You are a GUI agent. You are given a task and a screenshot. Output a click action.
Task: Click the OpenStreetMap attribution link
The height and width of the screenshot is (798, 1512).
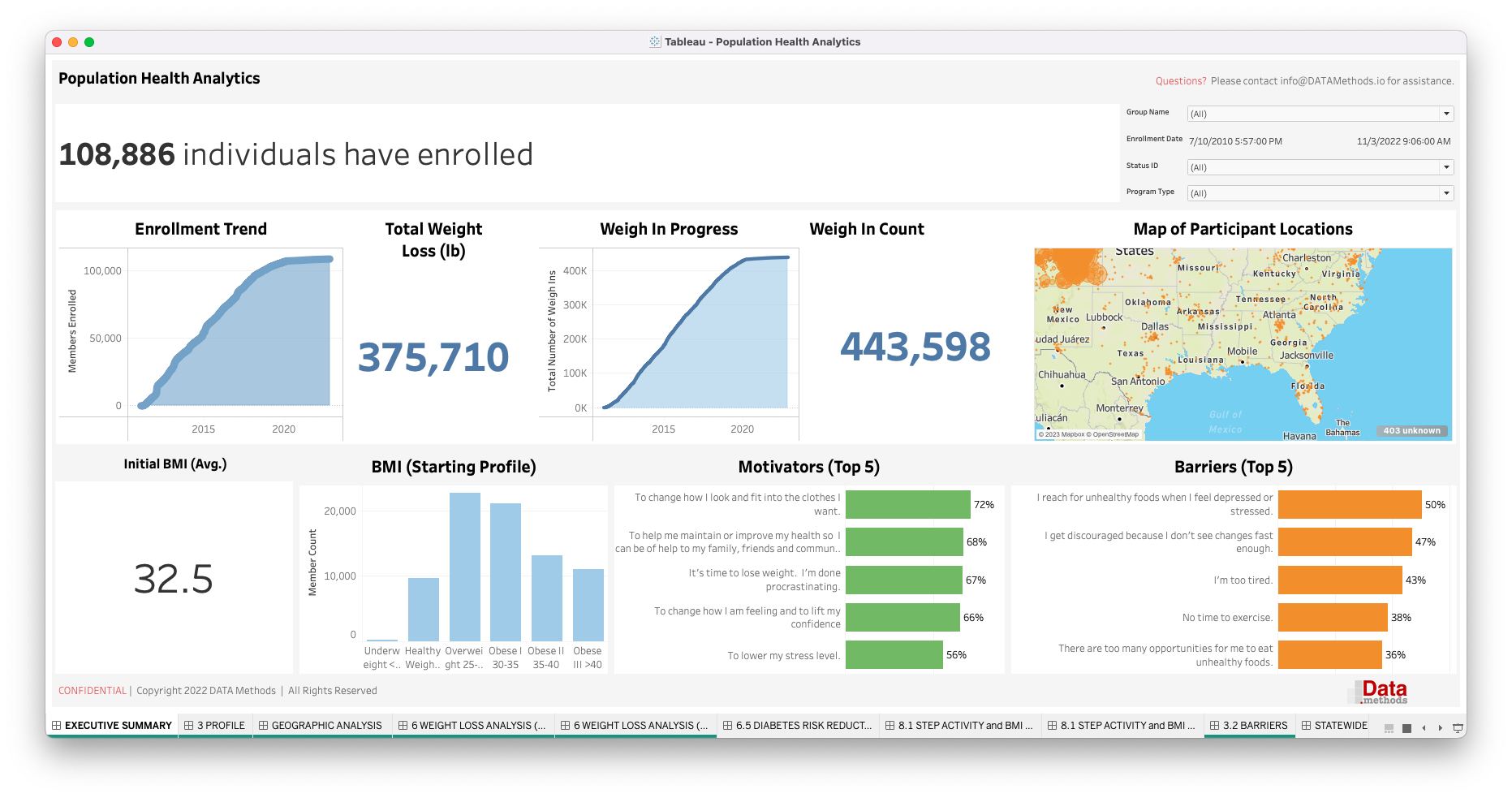1115,434
